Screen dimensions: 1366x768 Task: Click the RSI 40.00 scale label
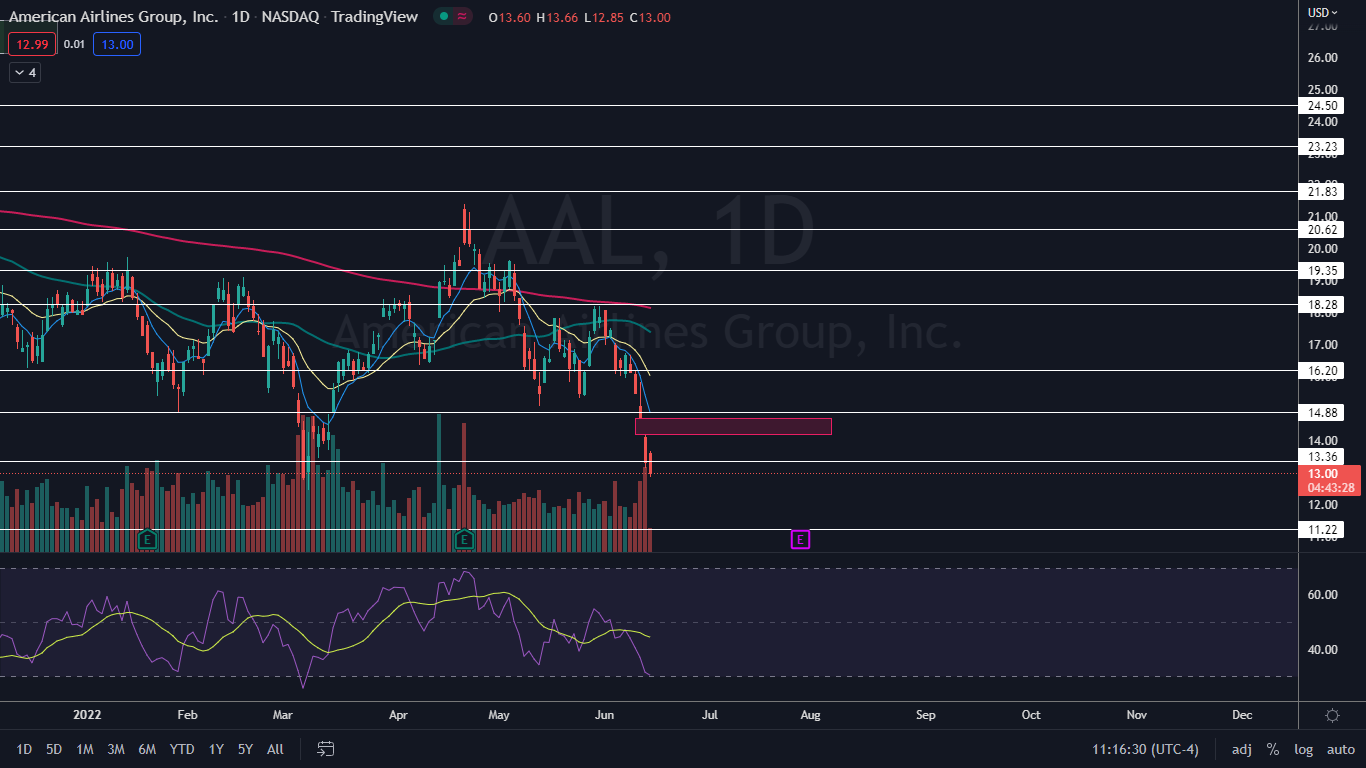pyautogui.click(x=1322, y=650)
